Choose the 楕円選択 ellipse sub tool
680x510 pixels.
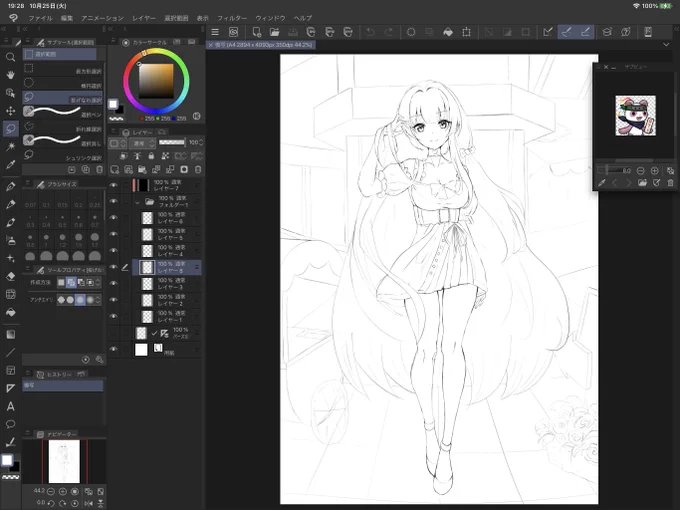[63, 83]
